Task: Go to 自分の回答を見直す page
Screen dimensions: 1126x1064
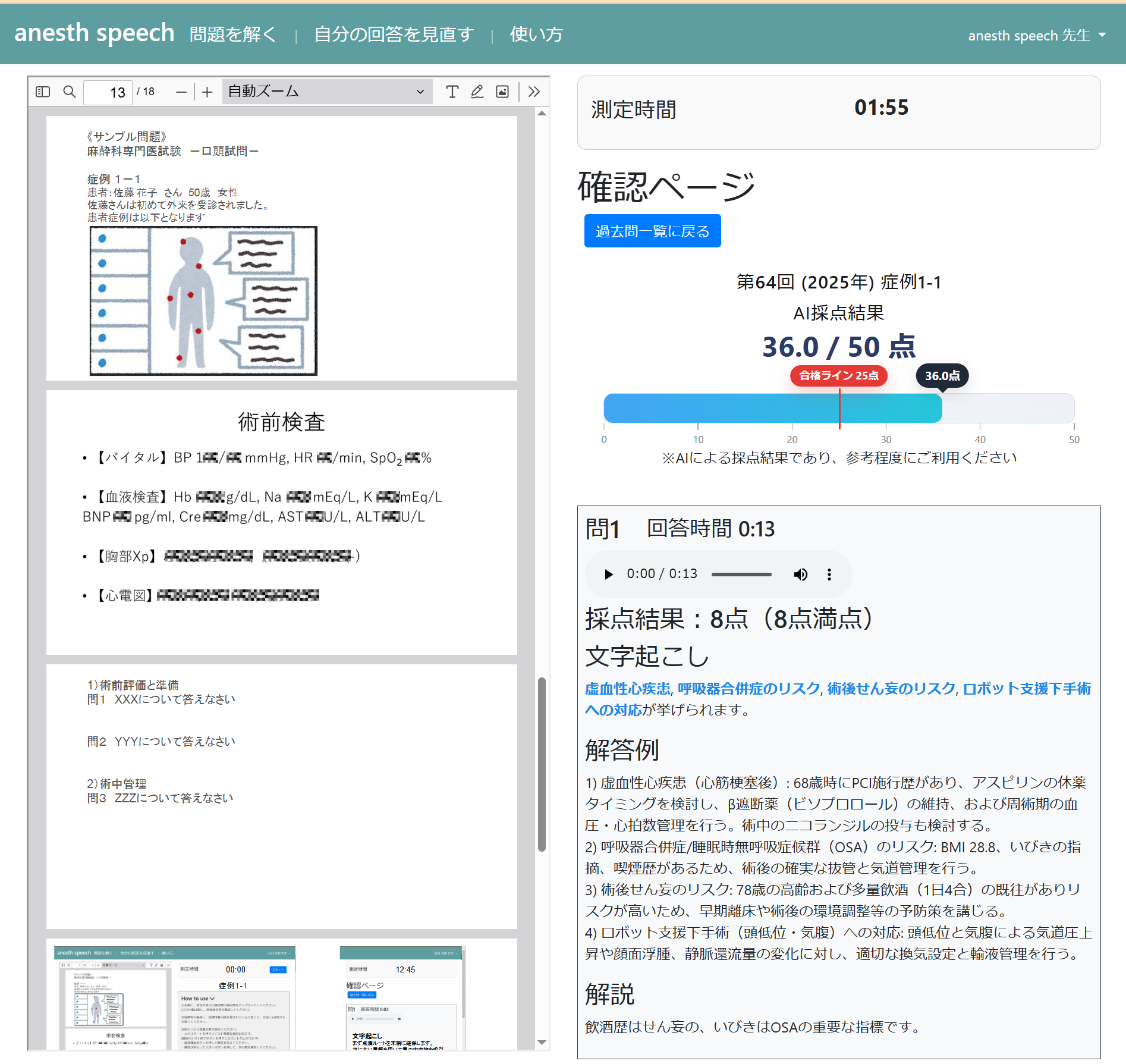Action: (394, 34)
